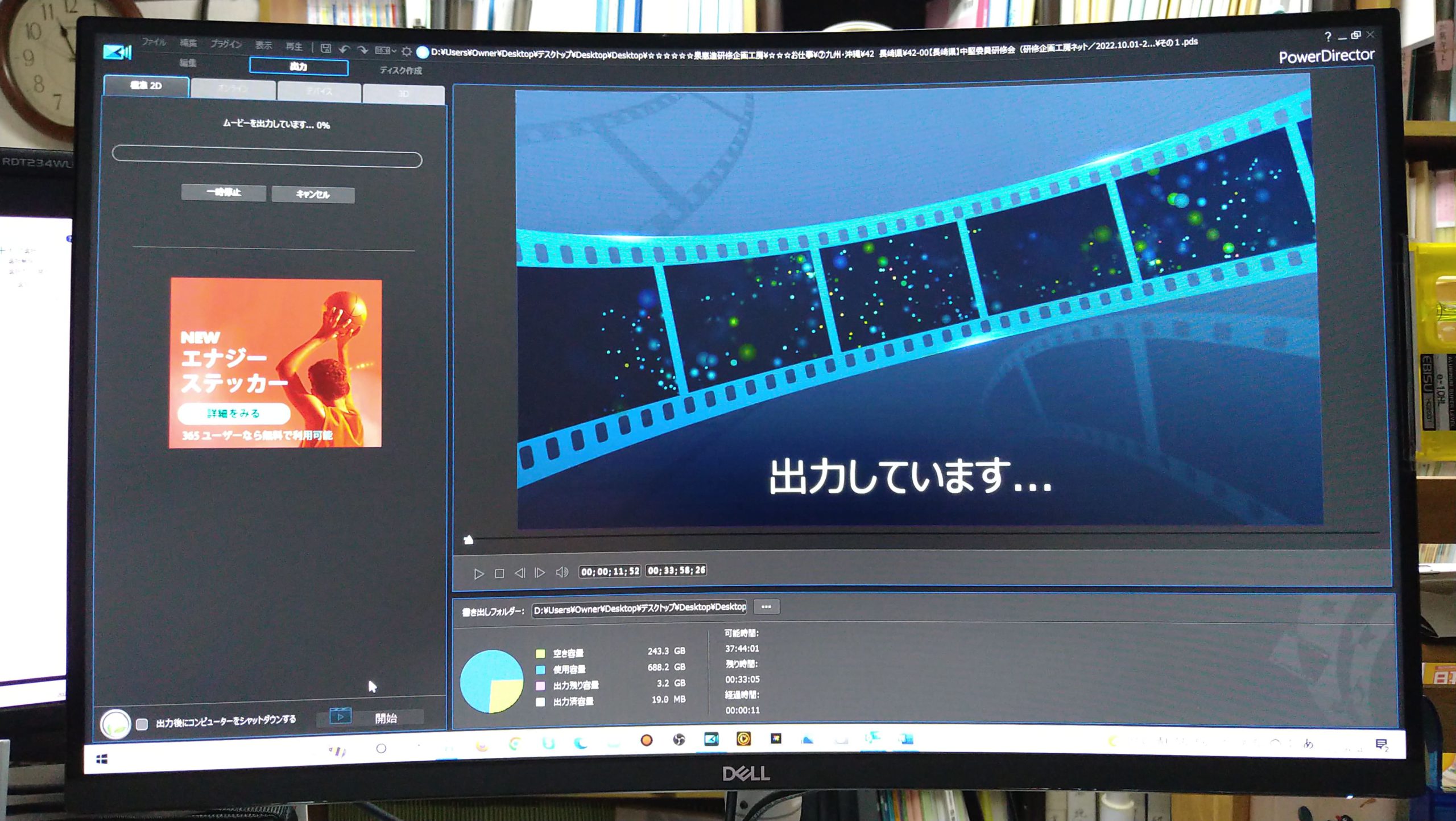Switch to the ディスク作成 mode tab

(400, 71)
